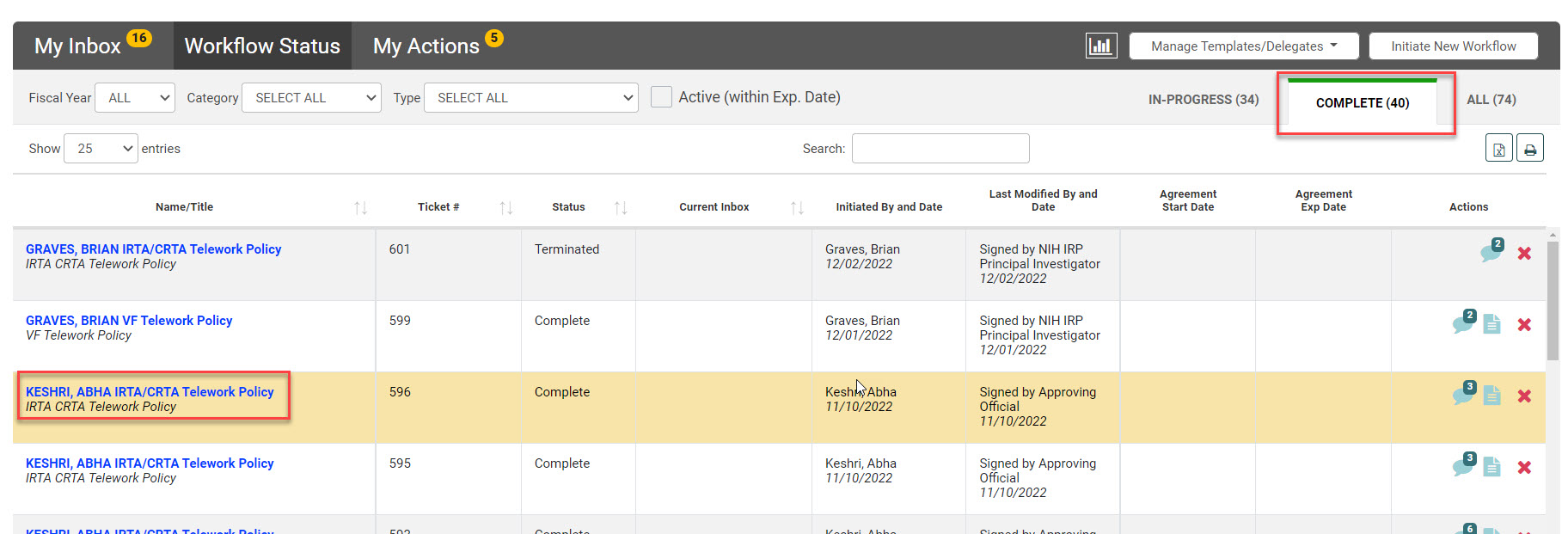
Task: Click Agreement Exp Date column header
Action: click(x=1323, y=200)
